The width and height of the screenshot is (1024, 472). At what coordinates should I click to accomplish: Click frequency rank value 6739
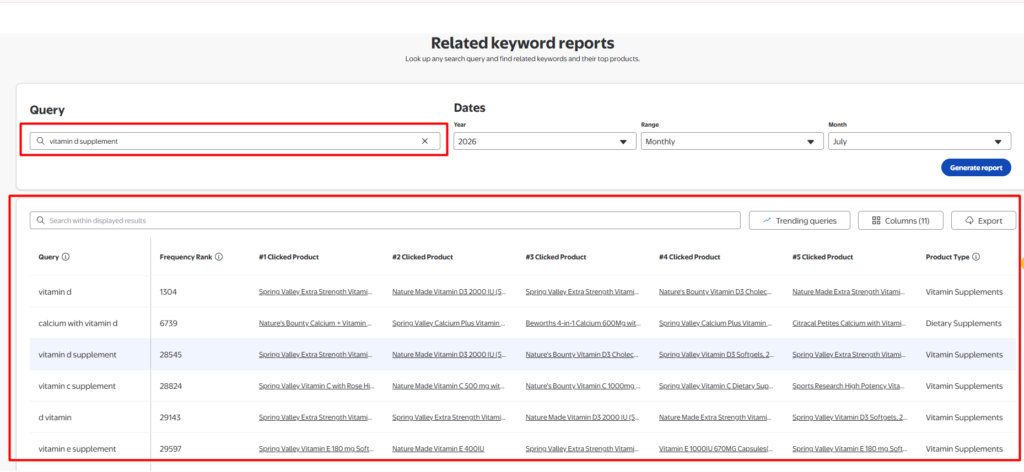(168, 323)
